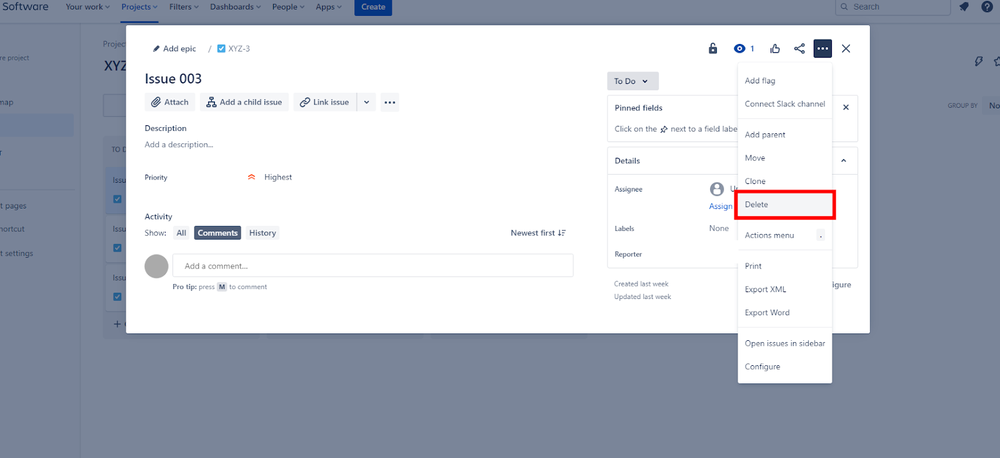Click the thumbs-up vote icon
Viewport: 1000px width, 458px height.
[x=775, y=48]
